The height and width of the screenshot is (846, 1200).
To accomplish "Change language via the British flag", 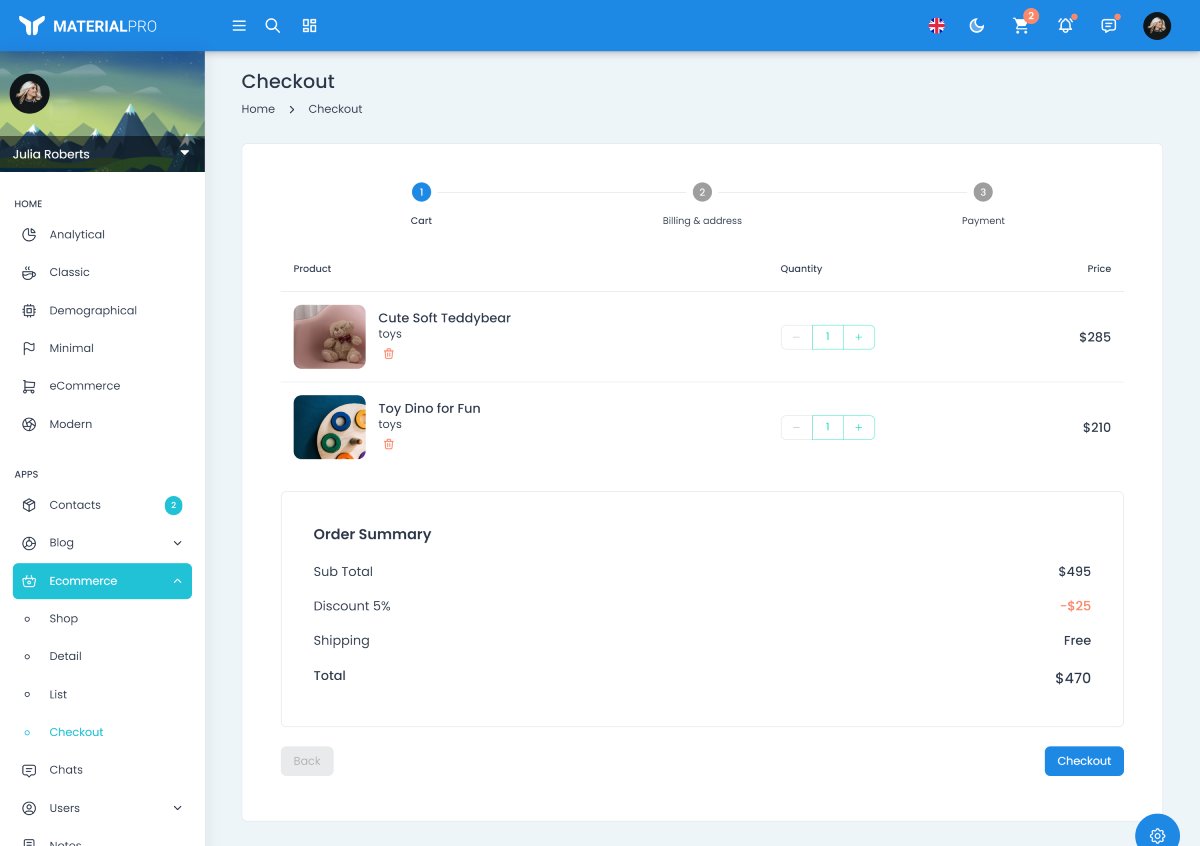I will pos(936,25).
